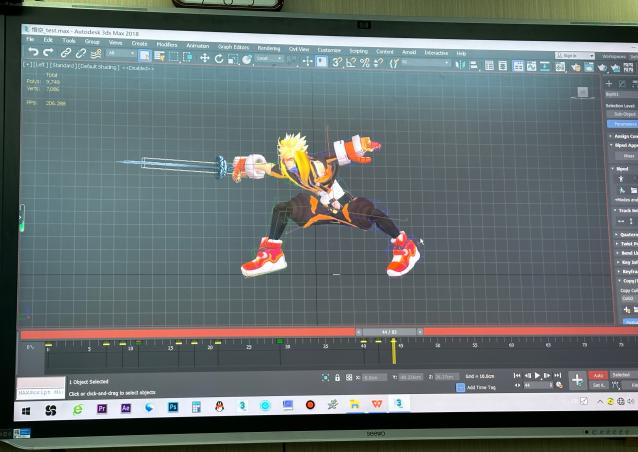Activate the Select and Scale tool
Image resolution: width=638 pixels, height=452 pixels.
click(233, 59)
